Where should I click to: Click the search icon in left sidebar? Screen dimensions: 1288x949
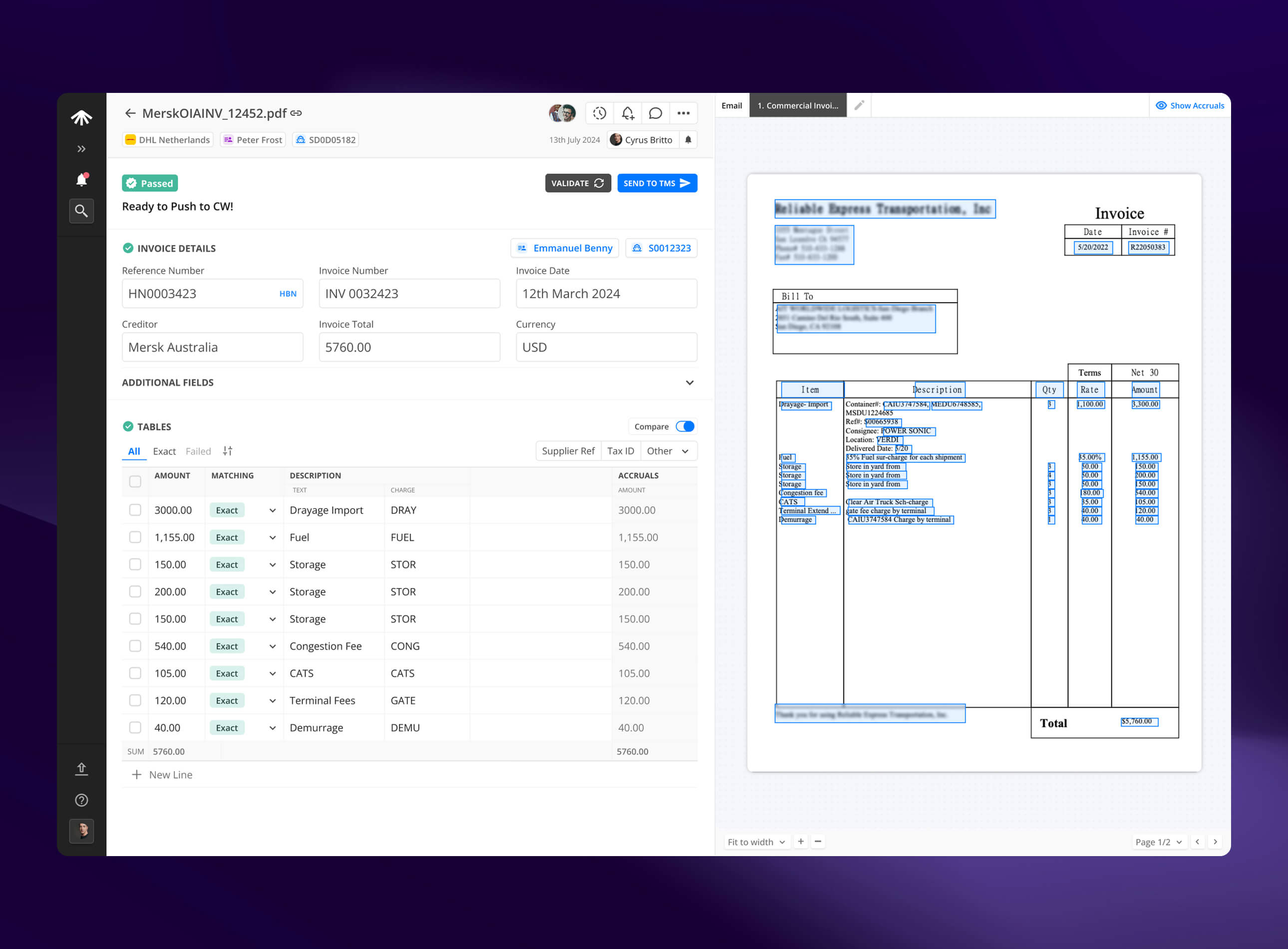pos(81,211)
